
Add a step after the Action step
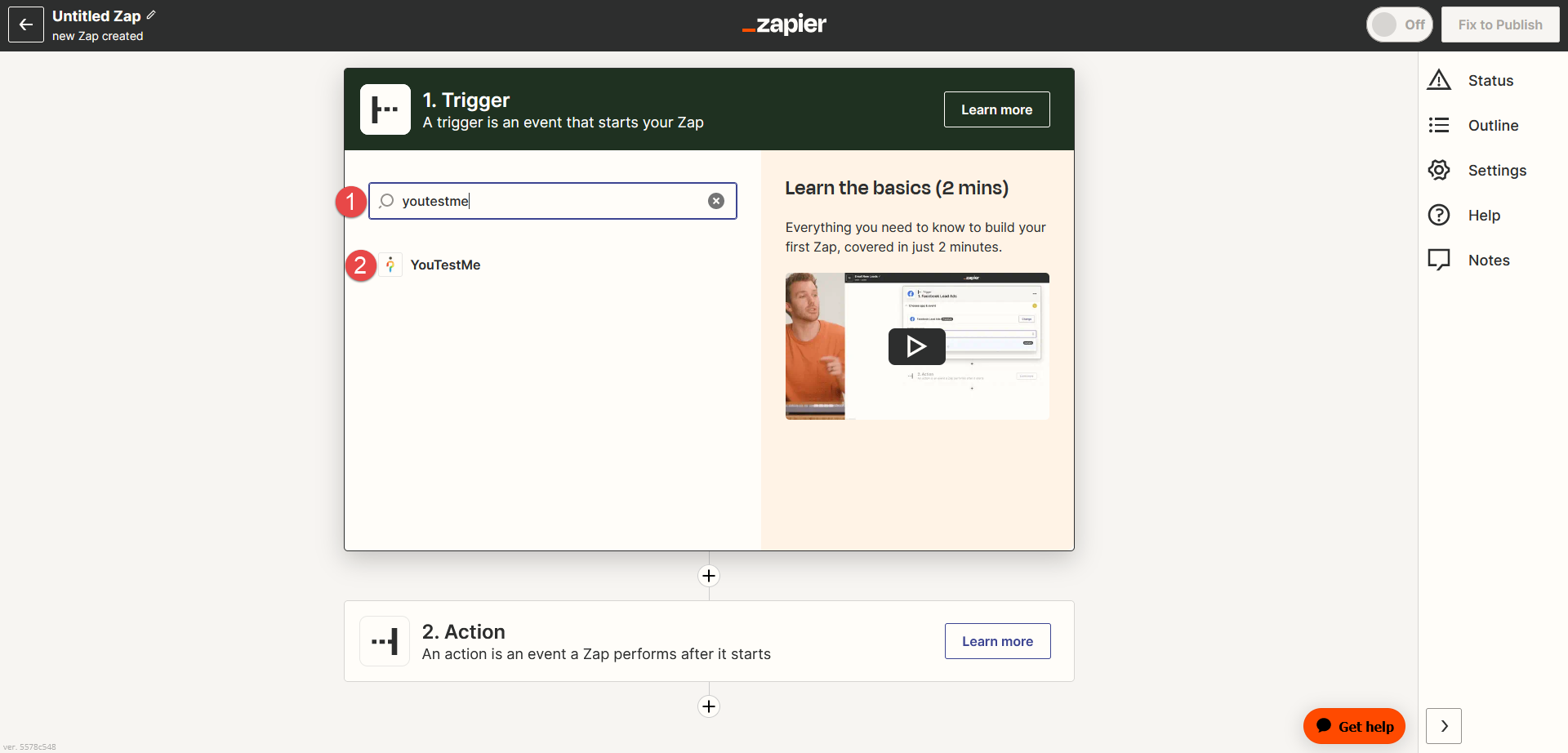(709, 706)
